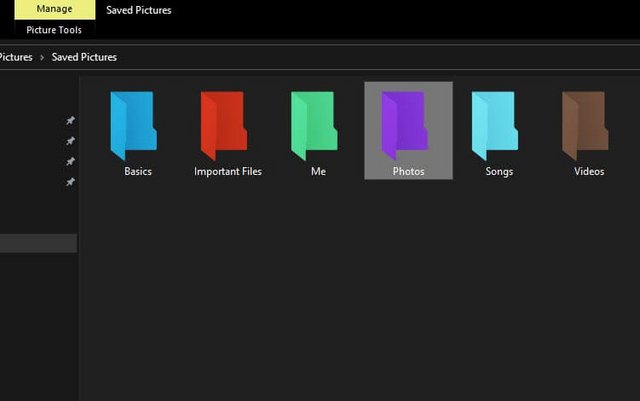Image resolution: width=640 pixels, height=401 pixels.
Task: Select the red Important Files folder icon
Action: pos(224,125)
